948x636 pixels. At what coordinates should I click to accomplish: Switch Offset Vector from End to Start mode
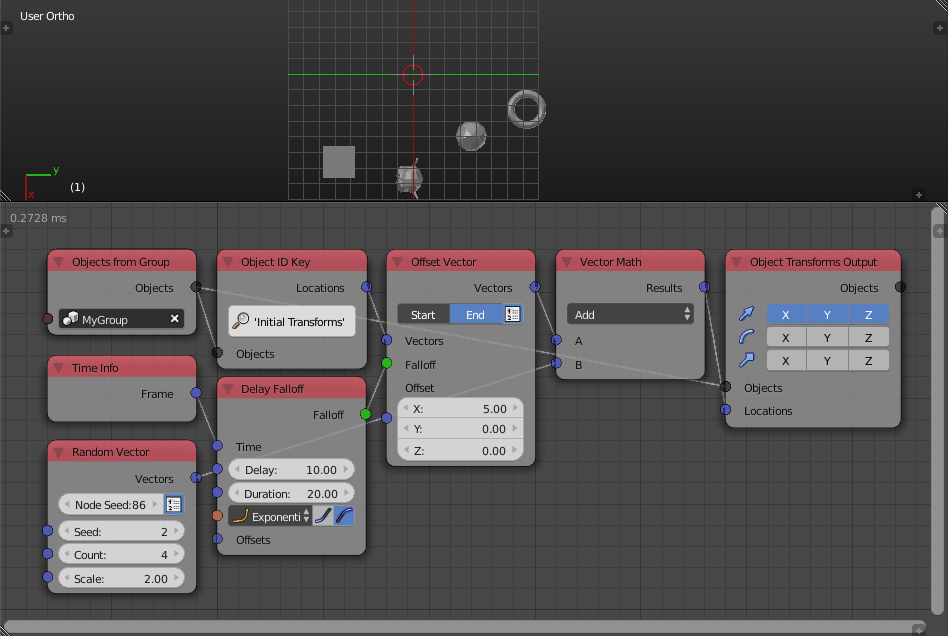coord(423,313)
